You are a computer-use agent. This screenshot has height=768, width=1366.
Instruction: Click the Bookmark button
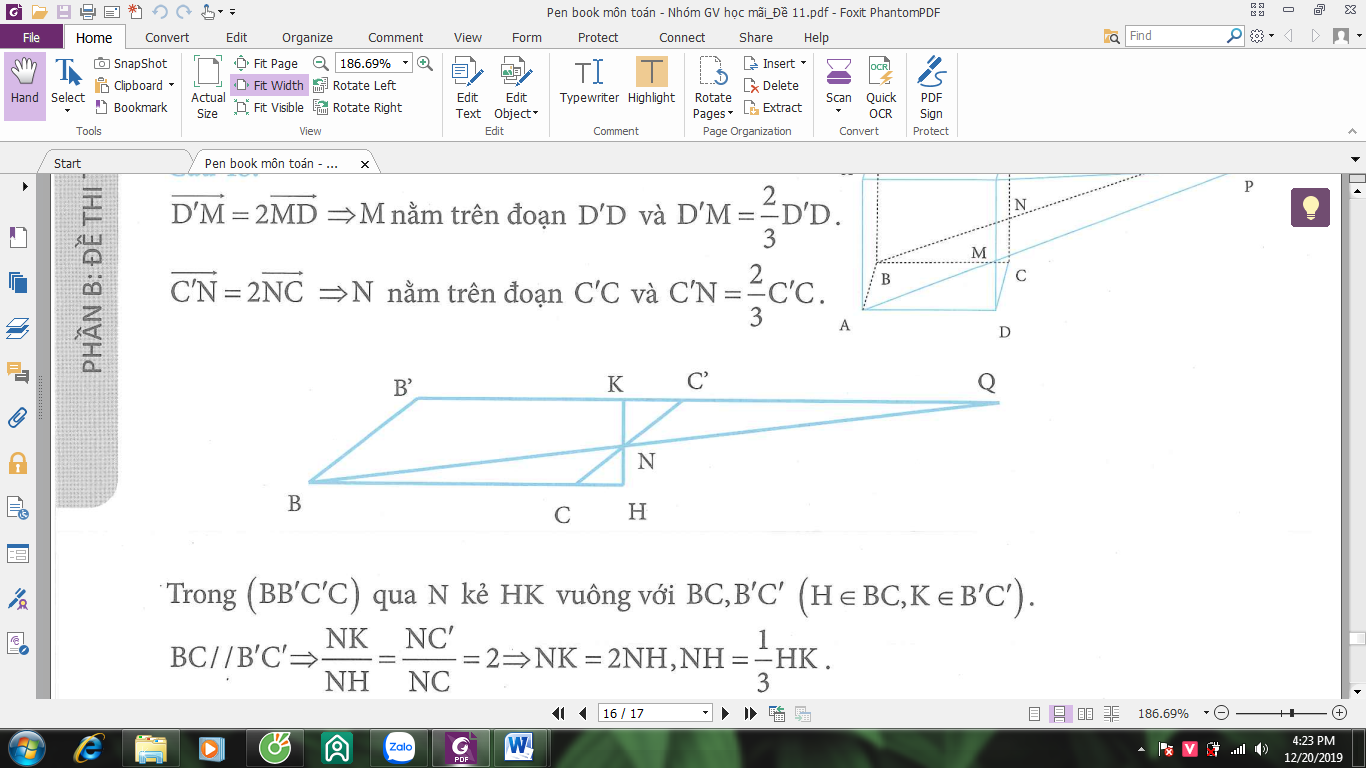[x=131, y=108]
